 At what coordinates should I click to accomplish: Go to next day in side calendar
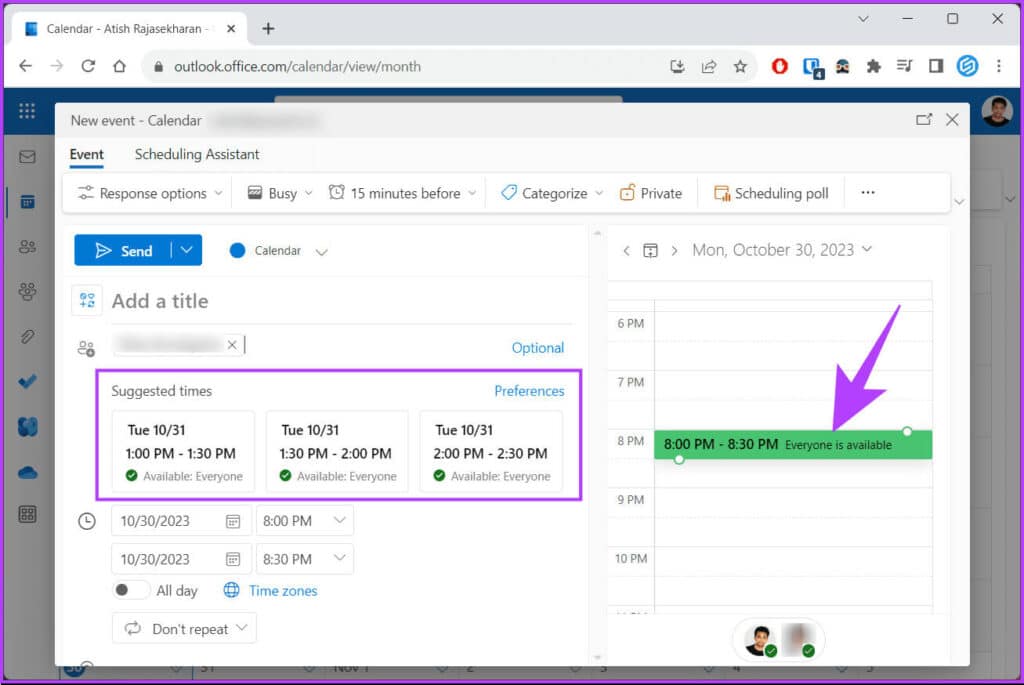[674, 251]
